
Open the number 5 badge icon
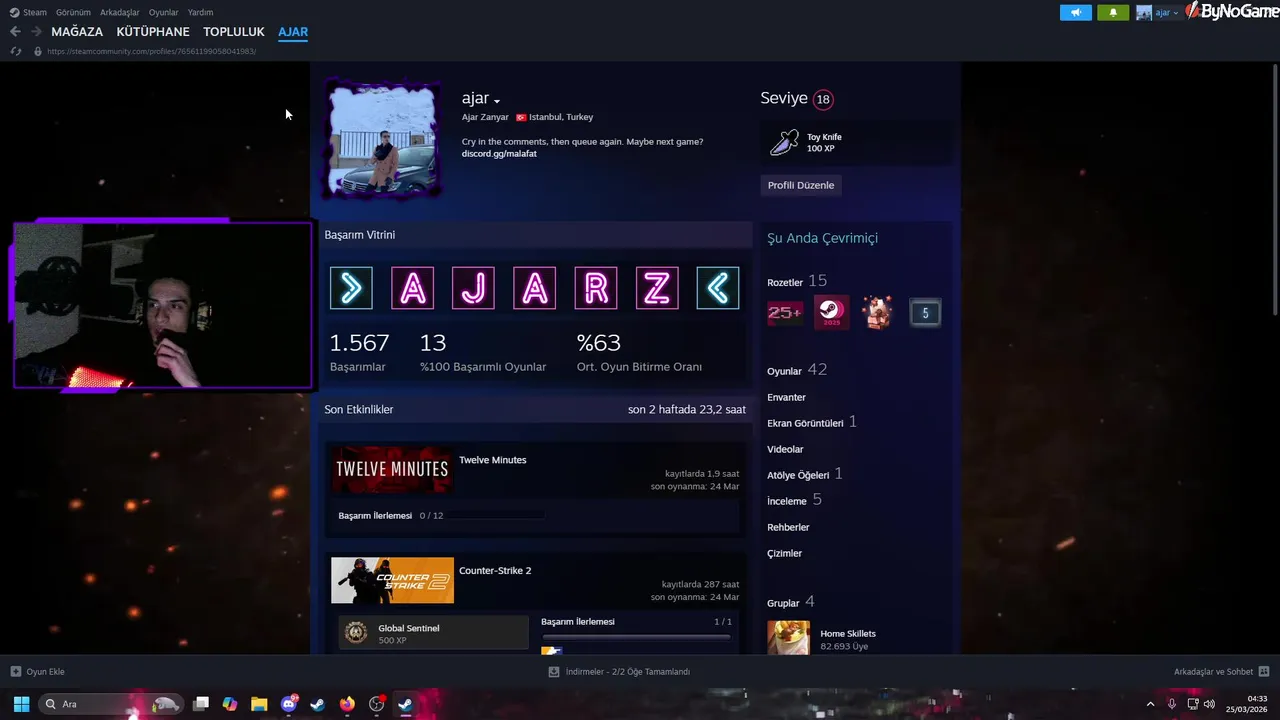click(925, 313)
